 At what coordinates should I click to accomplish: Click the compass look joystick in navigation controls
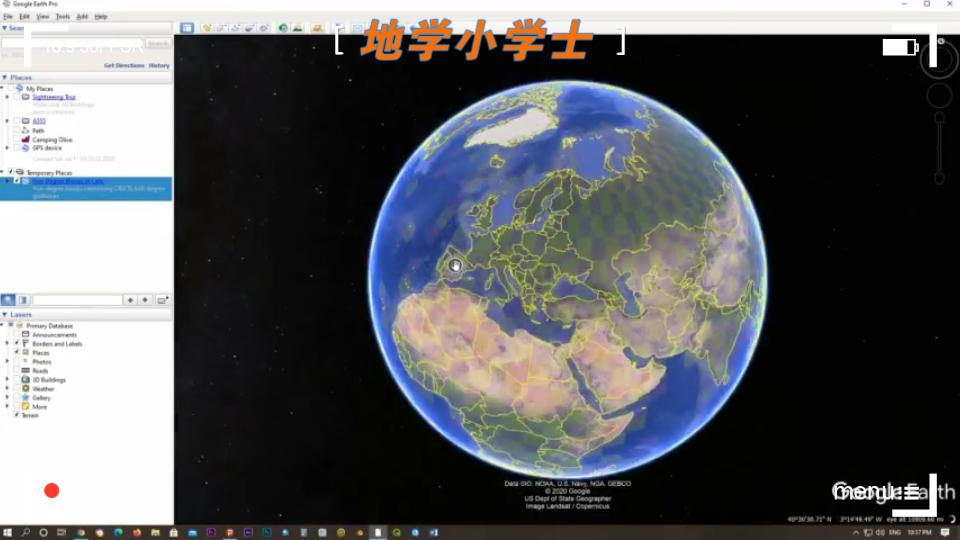pos(939,61)
